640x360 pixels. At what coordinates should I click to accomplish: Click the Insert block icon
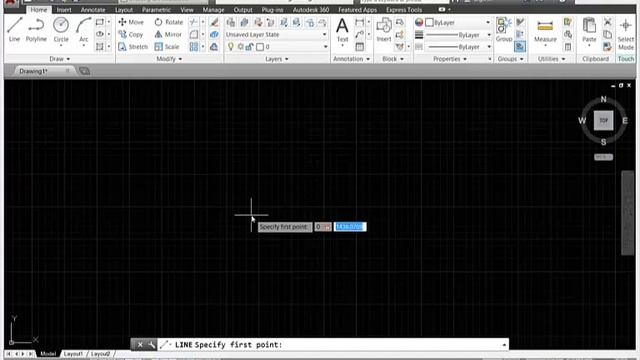click(x=384, y=29)
